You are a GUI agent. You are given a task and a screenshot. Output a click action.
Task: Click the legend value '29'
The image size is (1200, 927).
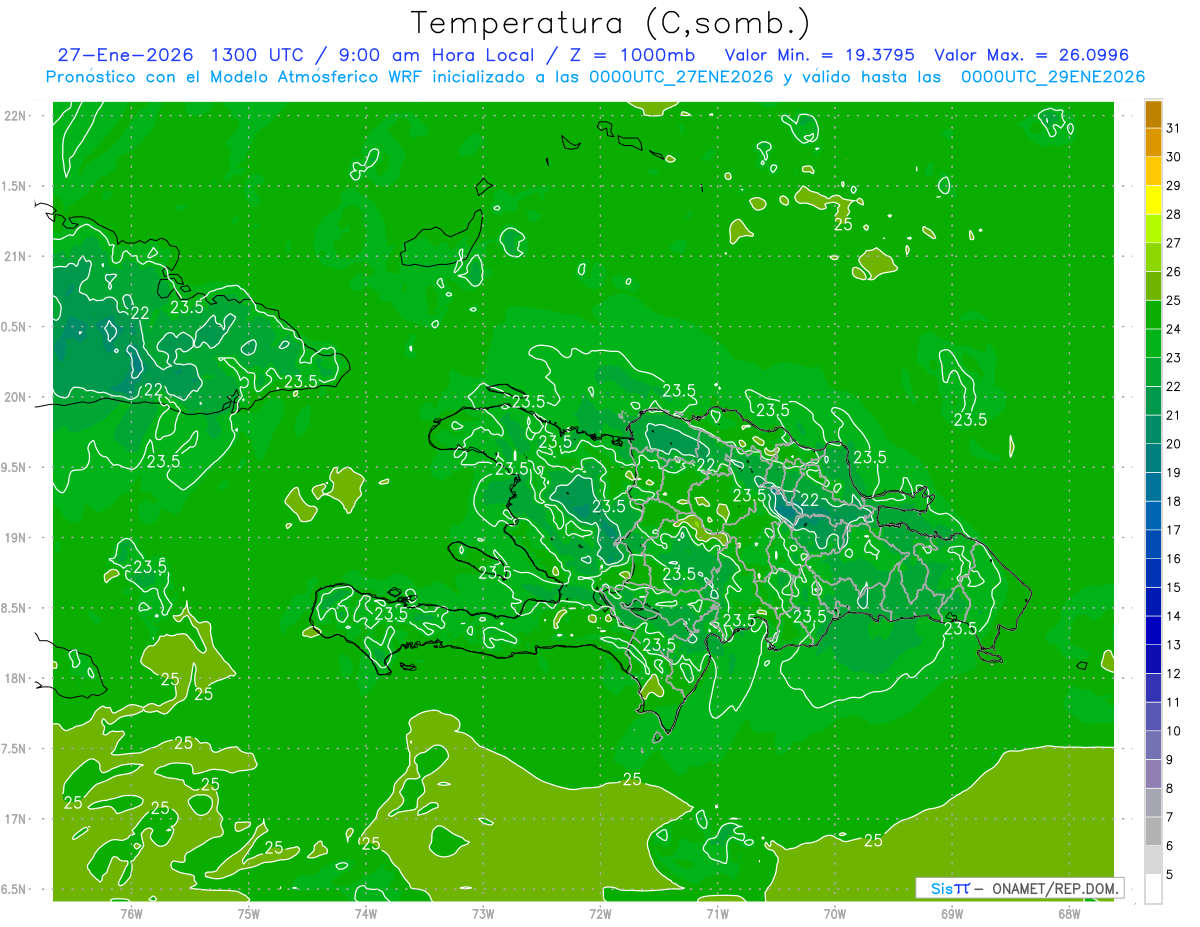(1173, 186)
